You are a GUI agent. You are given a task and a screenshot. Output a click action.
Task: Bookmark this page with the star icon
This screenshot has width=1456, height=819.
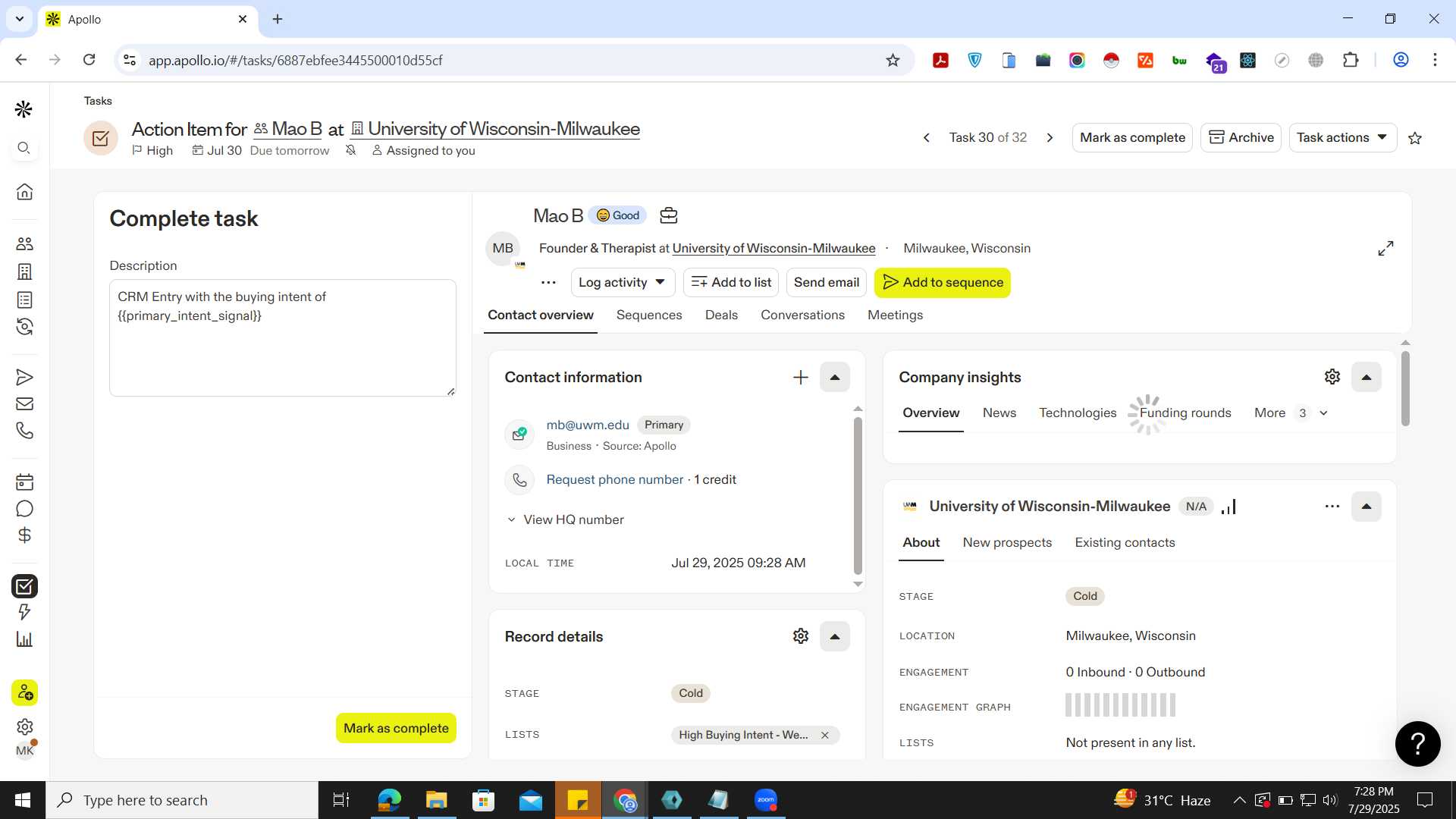pyautogui.click(x=893, y=60)
